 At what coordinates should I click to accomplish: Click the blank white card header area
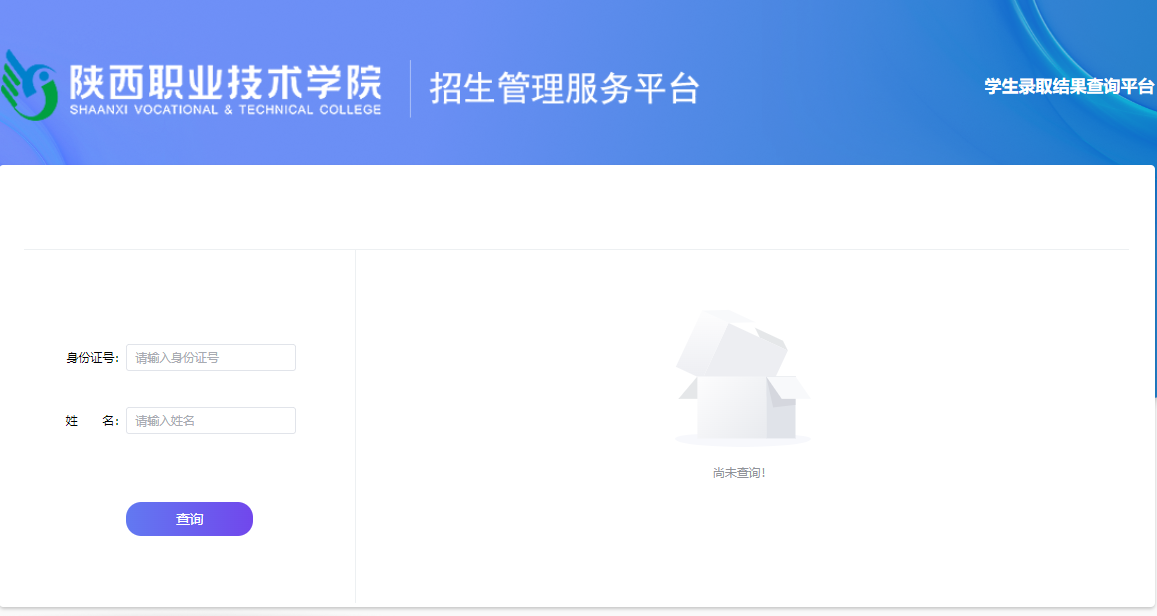click(575, 207)
